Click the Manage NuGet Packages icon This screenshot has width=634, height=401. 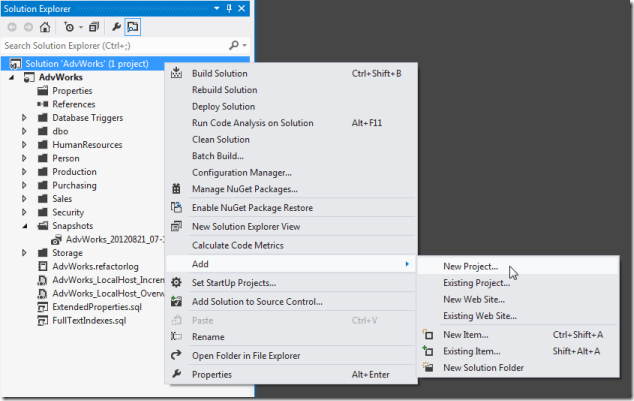click(x=177, y=188)
